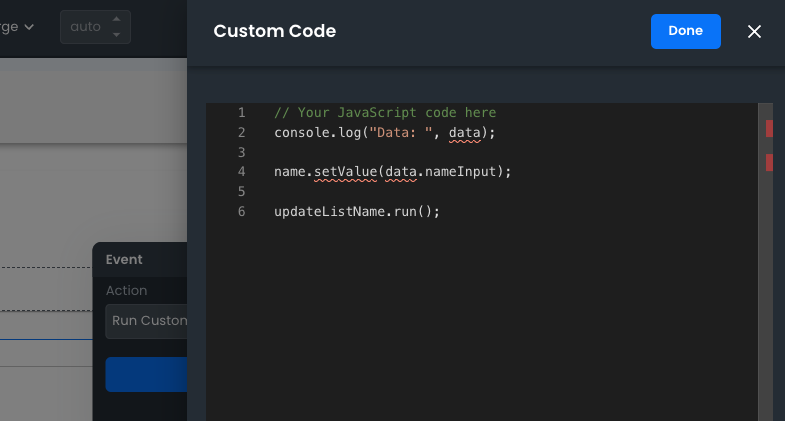This screenshot has width=785, height=421.
Task: Click the auto width input field
Action: tap(85, 27)
